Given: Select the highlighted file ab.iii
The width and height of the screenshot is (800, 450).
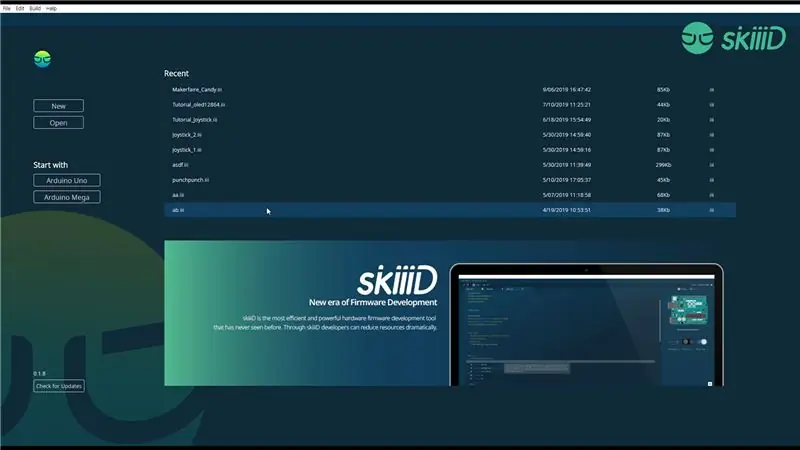Looking at the screenshot, I should click(x=450, y=210).
